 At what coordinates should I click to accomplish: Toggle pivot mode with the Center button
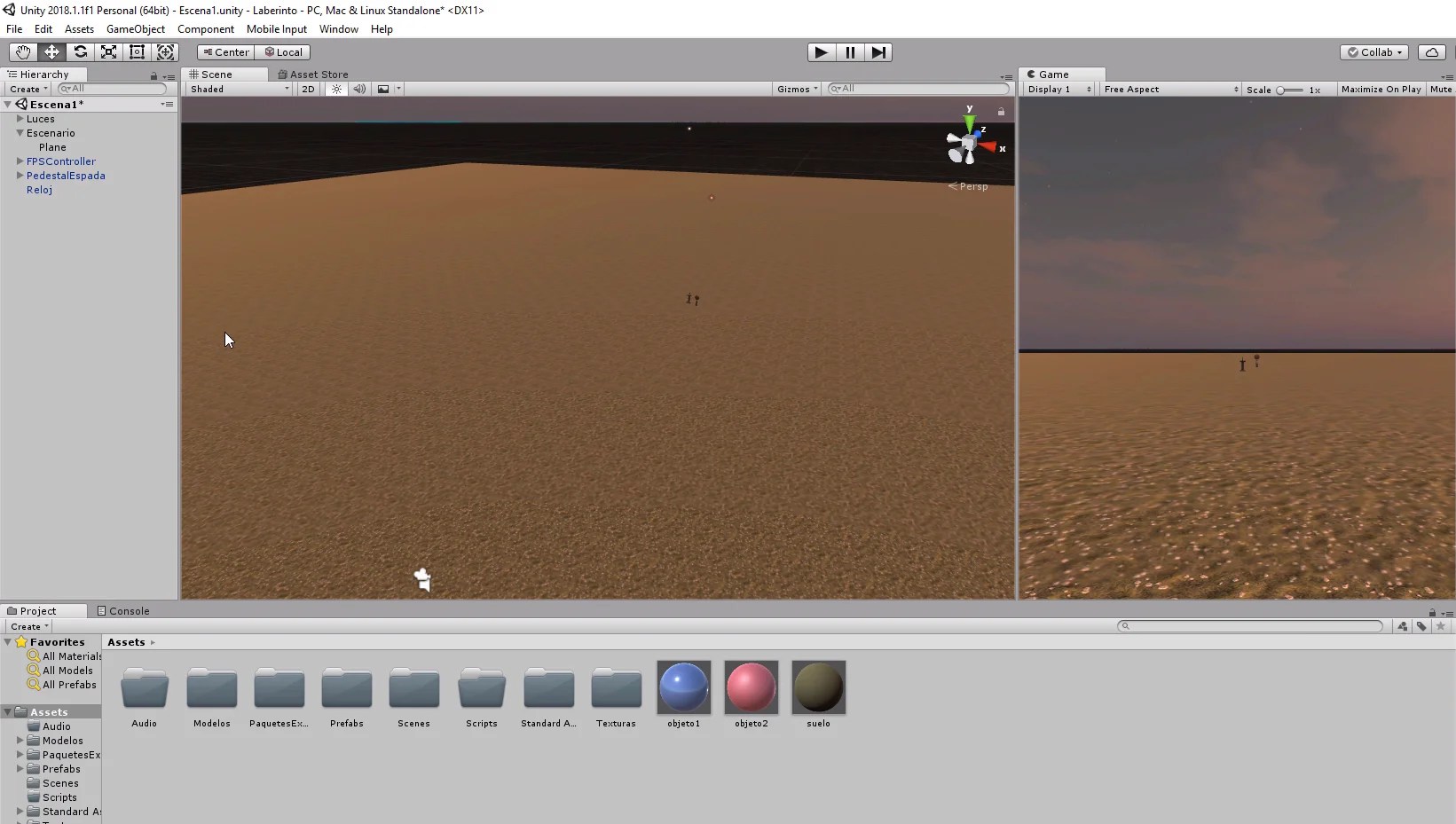(224, 52)
